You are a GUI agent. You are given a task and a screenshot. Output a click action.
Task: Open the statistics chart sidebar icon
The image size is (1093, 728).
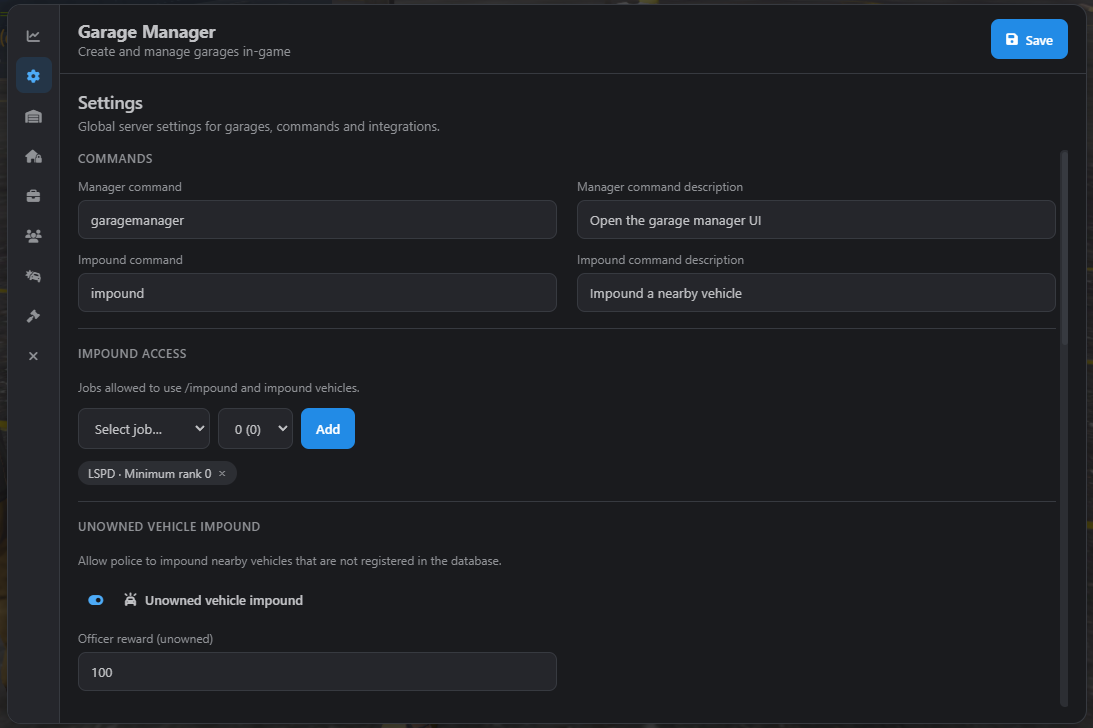tap(33, 36)
